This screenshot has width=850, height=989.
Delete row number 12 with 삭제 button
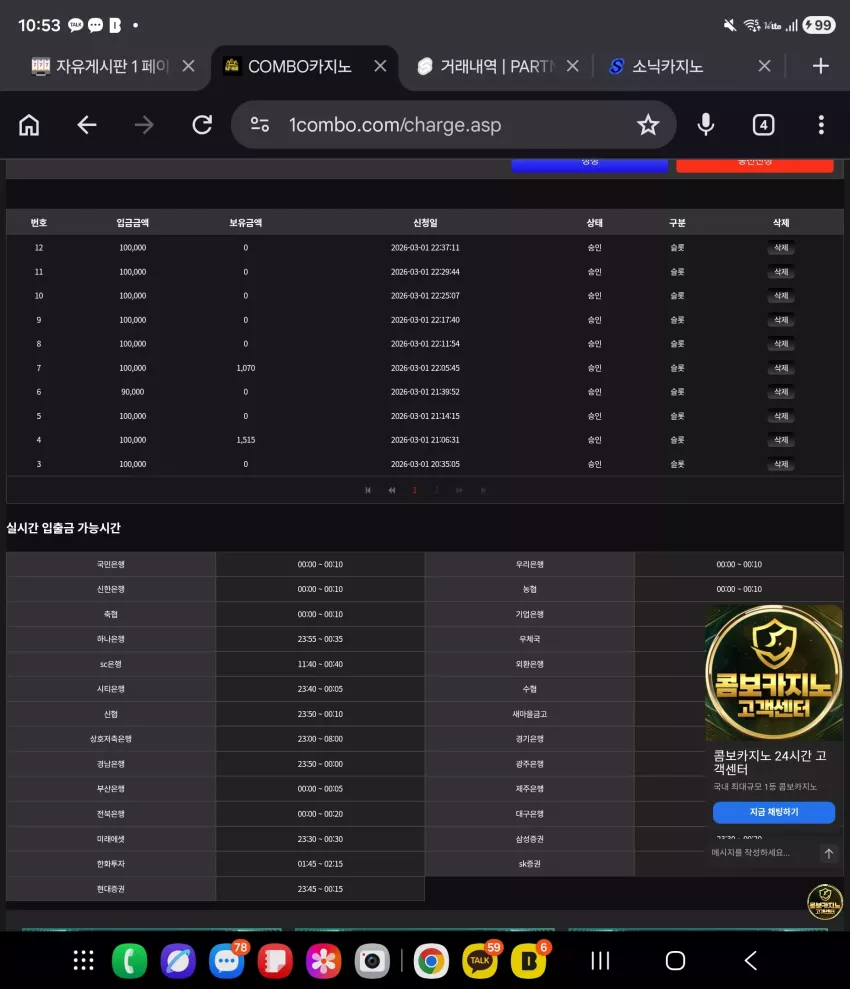click(x=781, y=248)
